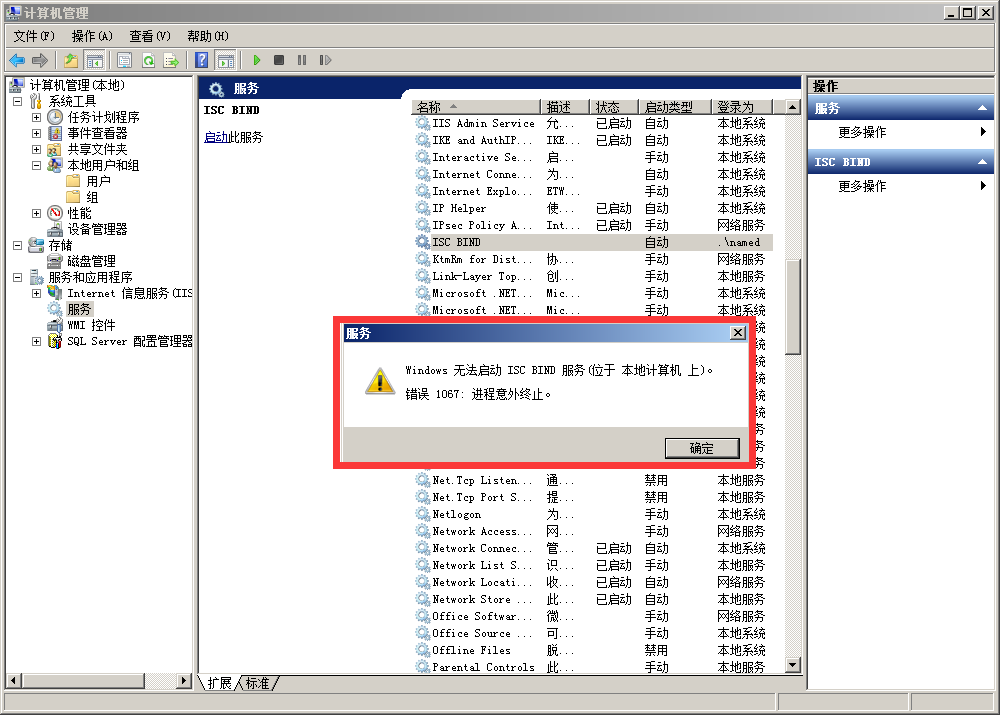The width and height of the screenshot is (1000, 715).
Task: Click the Pause service icon
Action: pyautogui.click(x=302, y=60)
